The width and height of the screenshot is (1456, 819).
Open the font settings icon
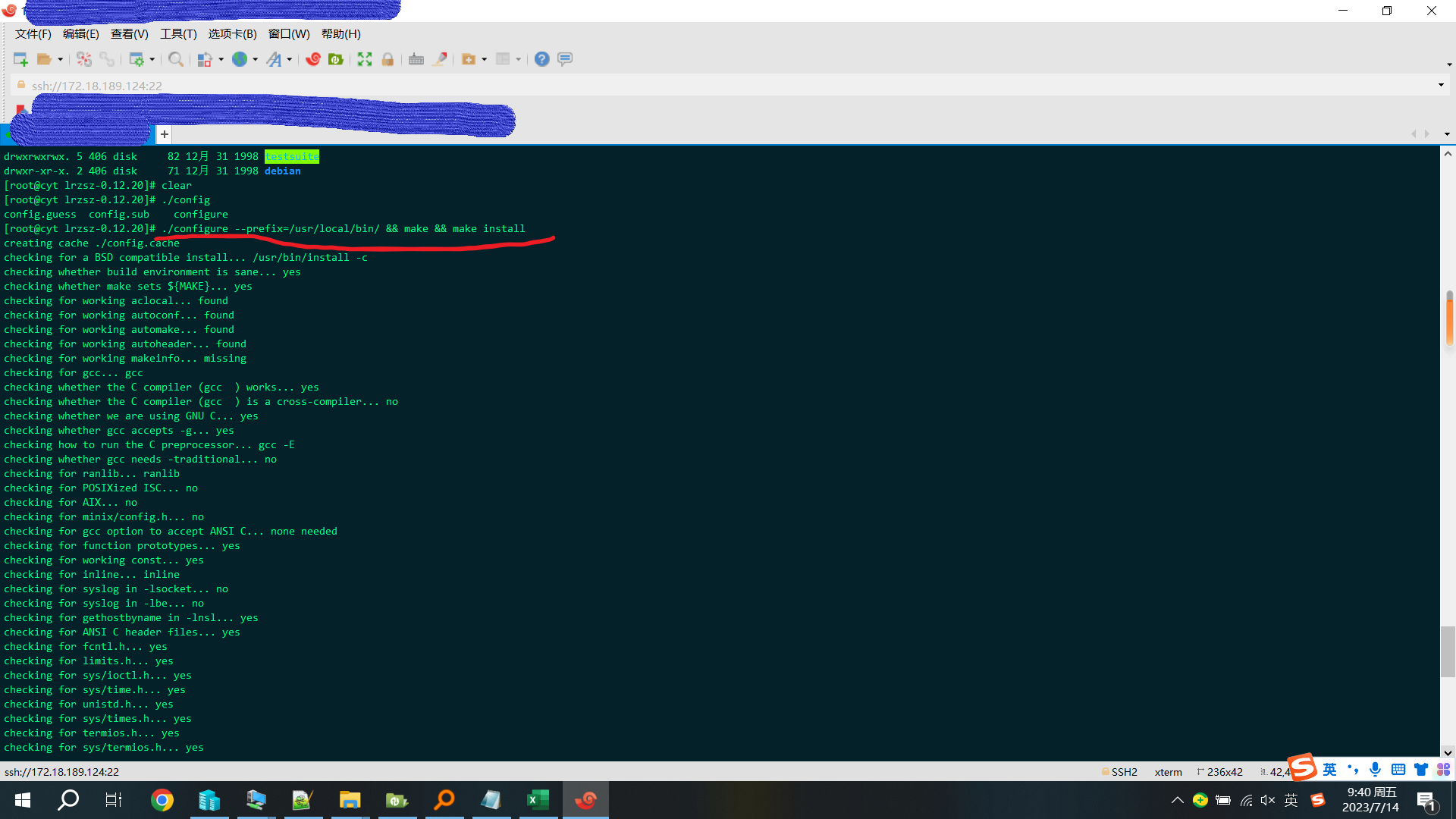(x=274, y=59)
